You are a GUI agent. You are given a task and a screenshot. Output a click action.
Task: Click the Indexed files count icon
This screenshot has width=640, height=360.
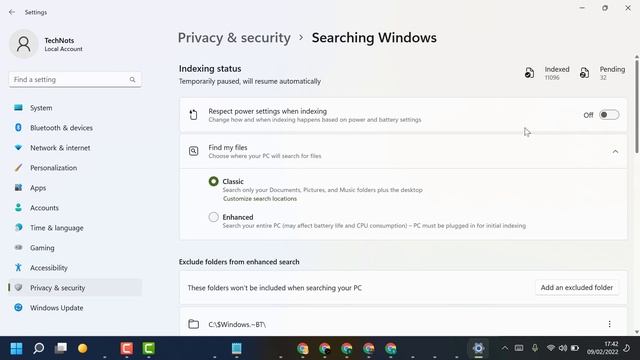click(529, 73)
